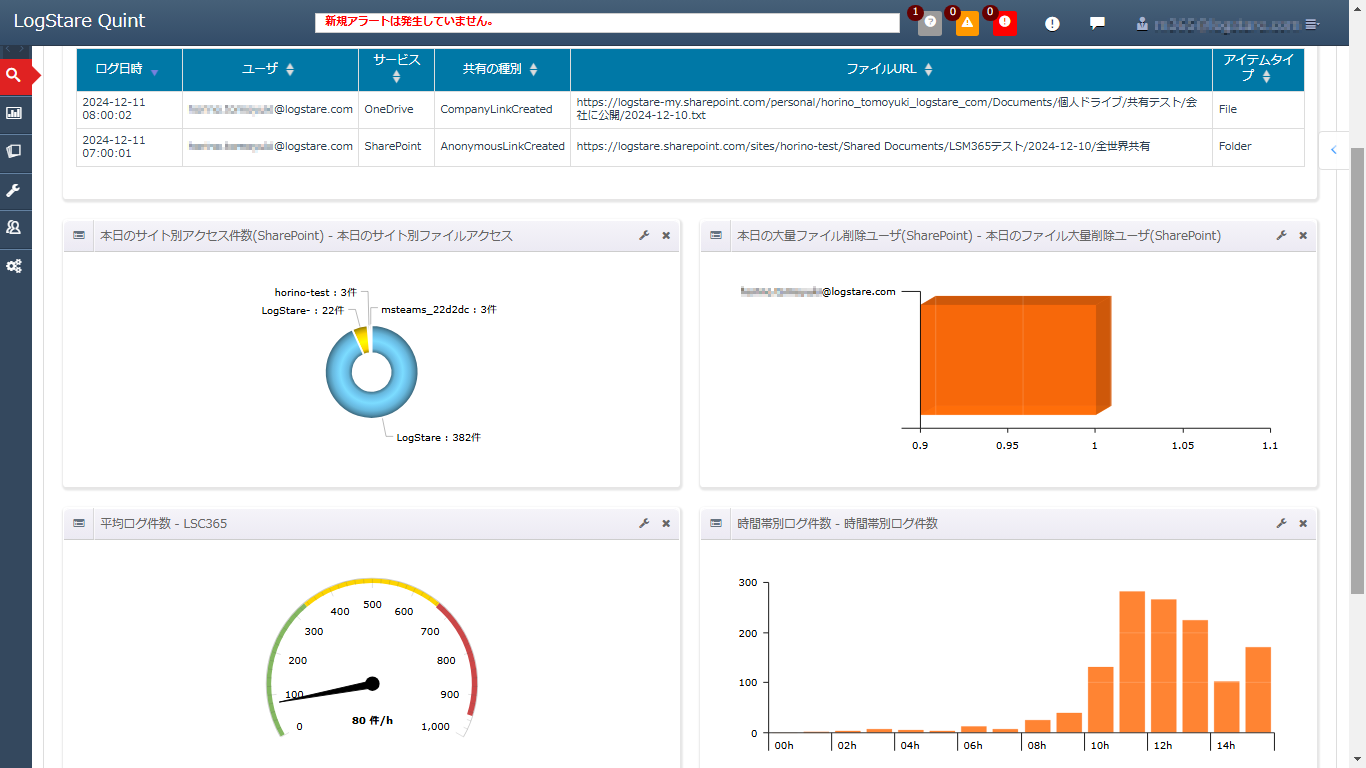Screen dimensions: 1366x768
Task: Click the gray question-mark alert icon
Action: [x=930, y=23]
